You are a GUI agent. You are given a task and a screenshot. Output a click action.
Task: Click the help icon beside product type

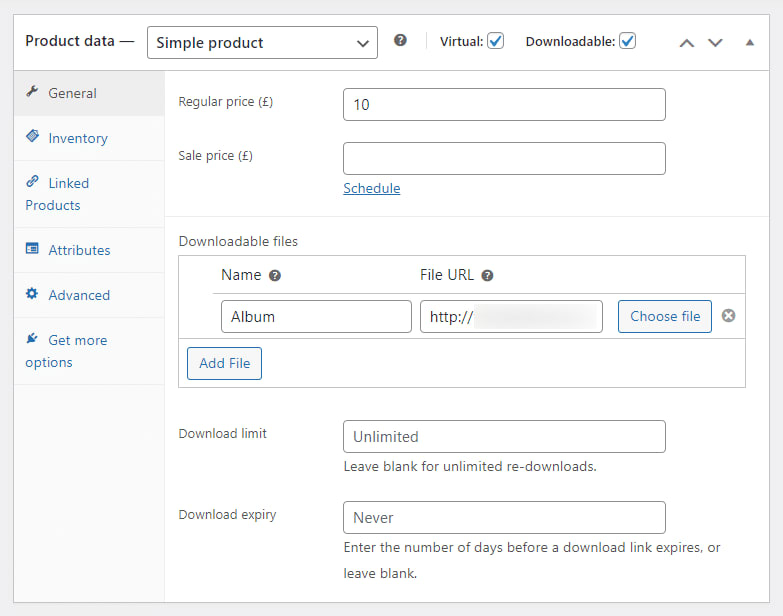coord(400,40)
